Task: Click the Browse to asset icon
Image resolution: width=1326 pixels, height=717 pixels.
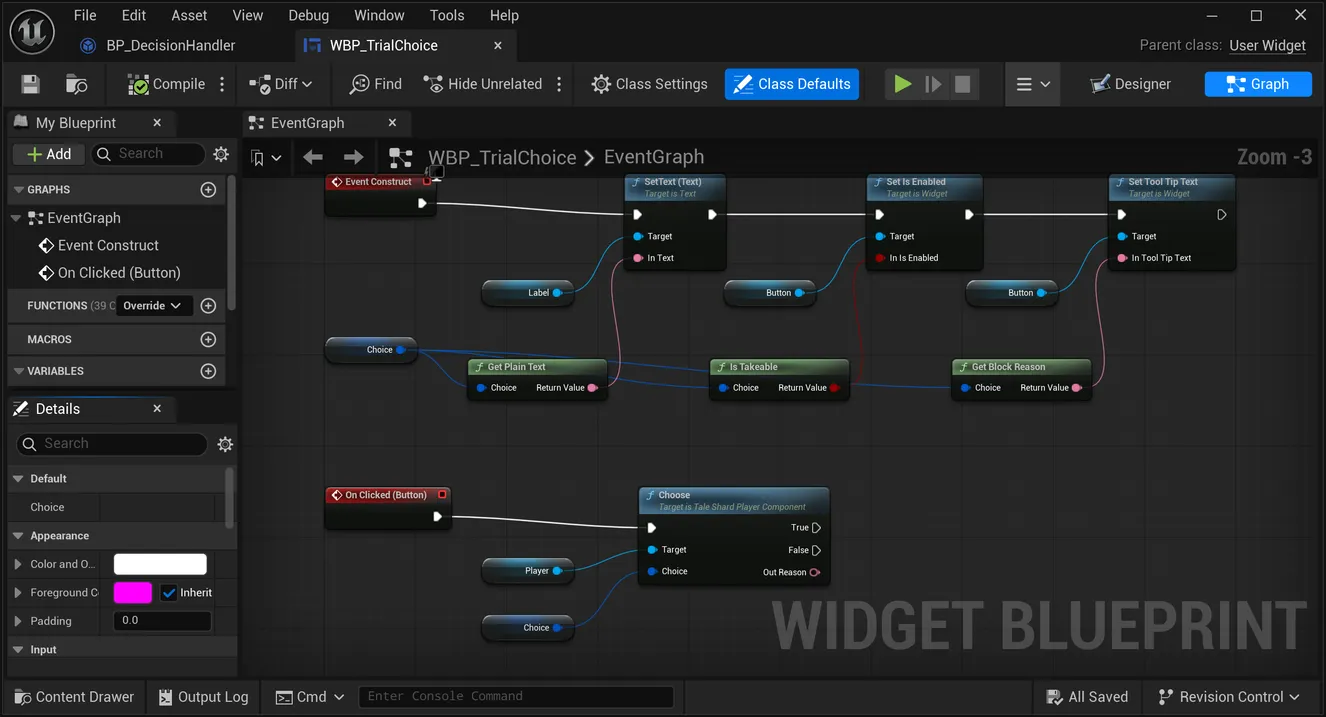Action: tap(76, 85)
